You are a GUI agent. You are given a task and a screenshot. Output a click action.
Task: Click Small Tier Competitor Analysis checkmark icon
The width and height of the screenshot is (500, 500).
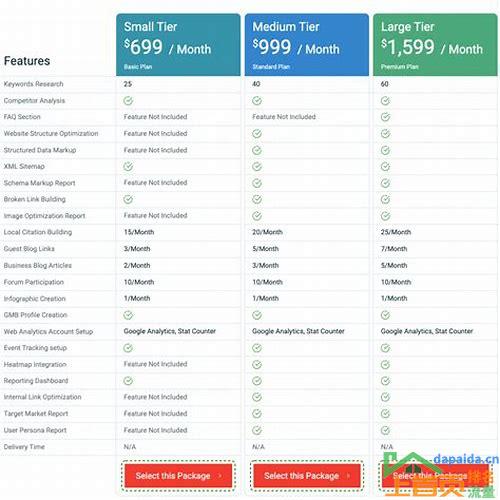click(x=128, y=100)
